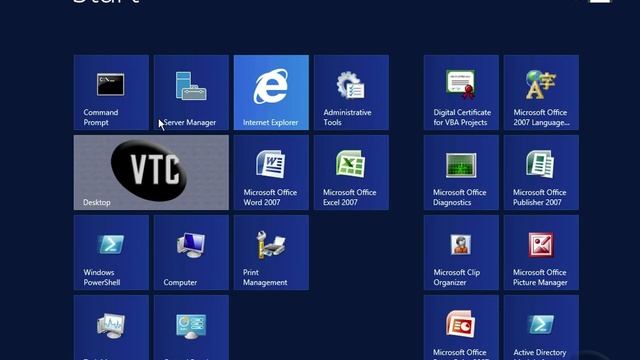Launch Microsoft Office Word 2007
Viewport: 640px width, 360px height.
pyautogui.click(x=271, y=172)
